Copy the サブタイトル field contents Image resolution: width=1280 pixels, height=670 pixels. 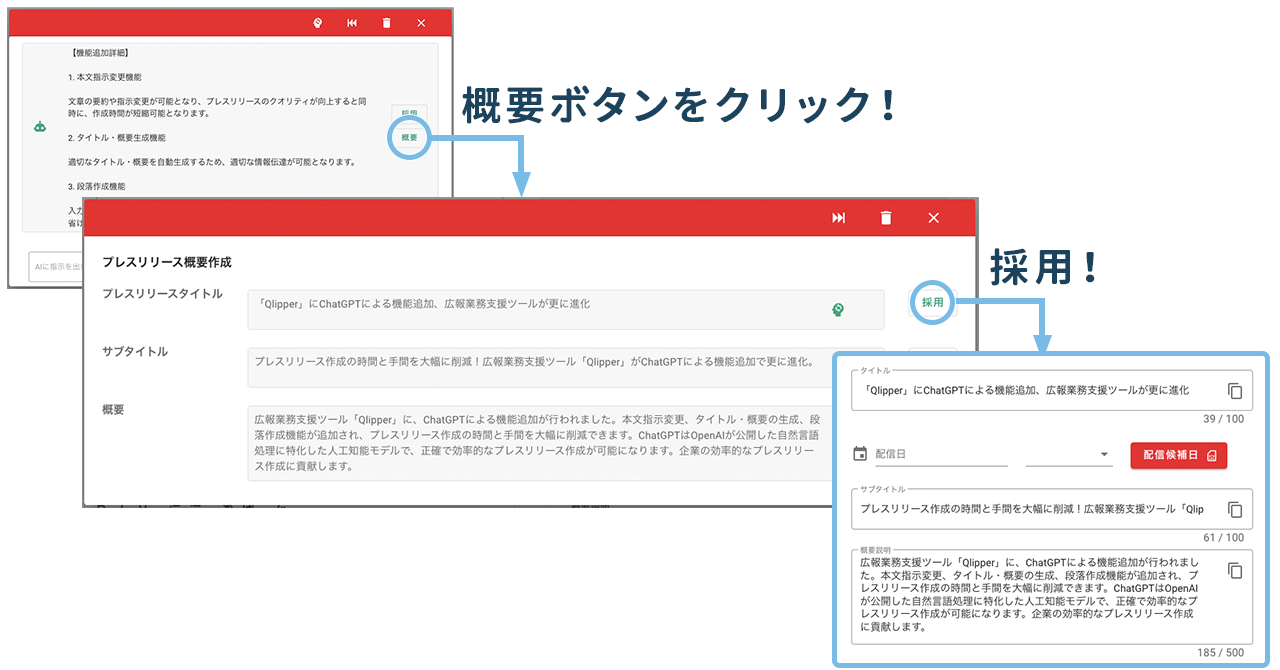[x=1235, y=509]
